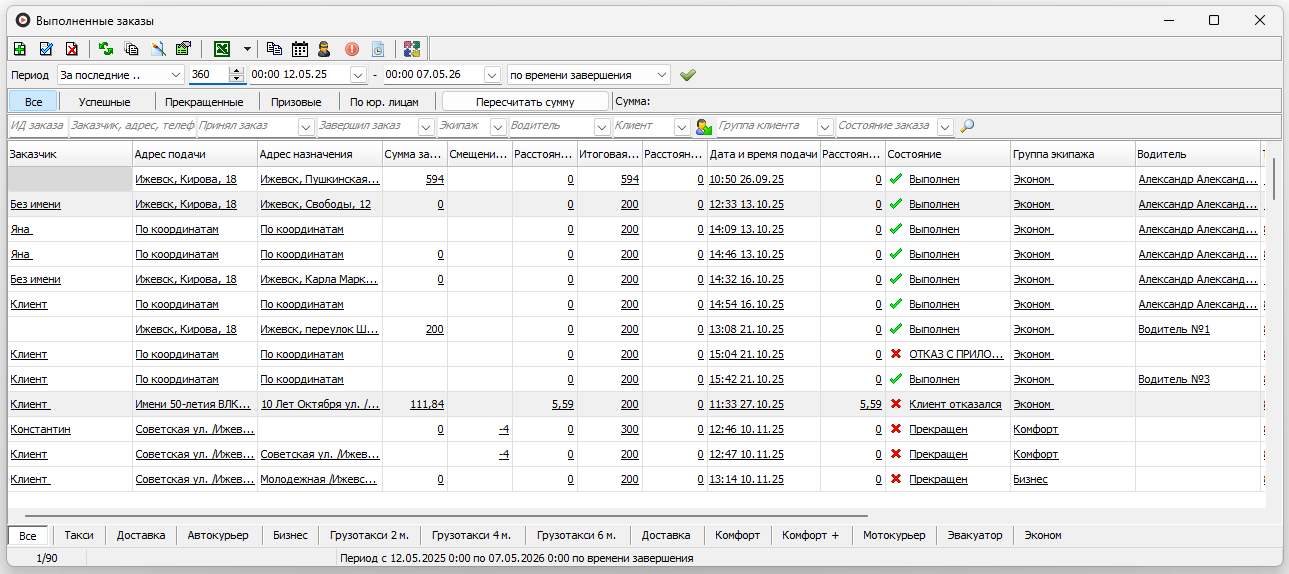
Task: Select the 'Призовые' filter toggle
Action: click(298, 101)
